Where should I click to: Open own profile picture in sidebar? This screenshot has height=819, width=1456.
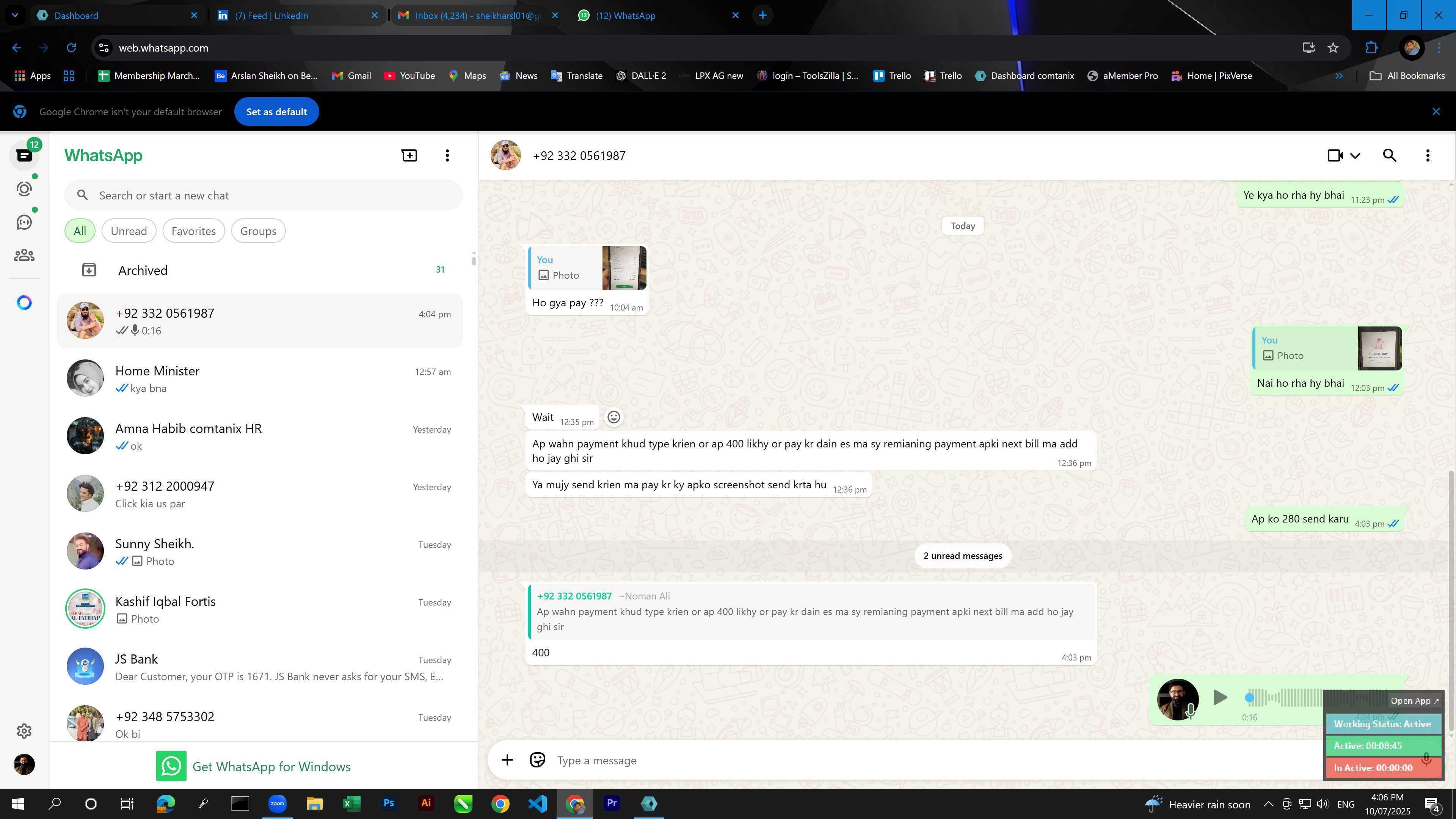tap(24, 764)
